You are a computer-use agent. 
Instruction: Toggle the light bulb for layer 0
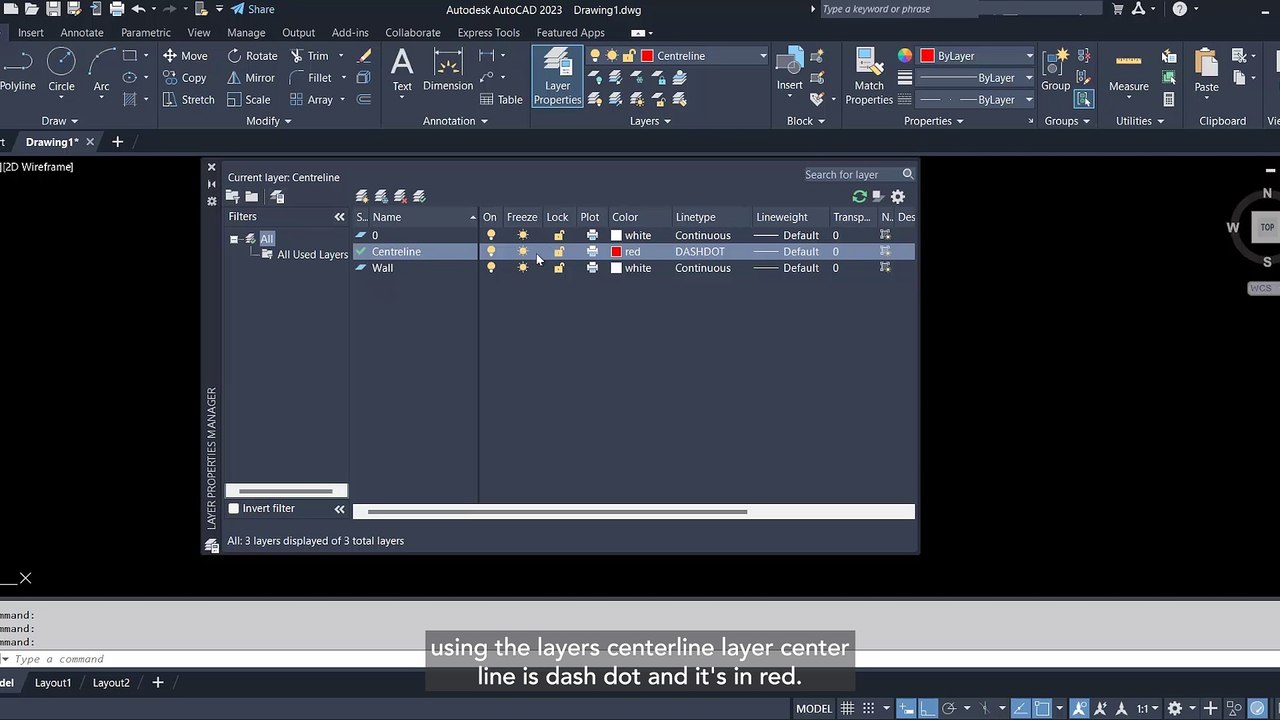tap(490, 236)
